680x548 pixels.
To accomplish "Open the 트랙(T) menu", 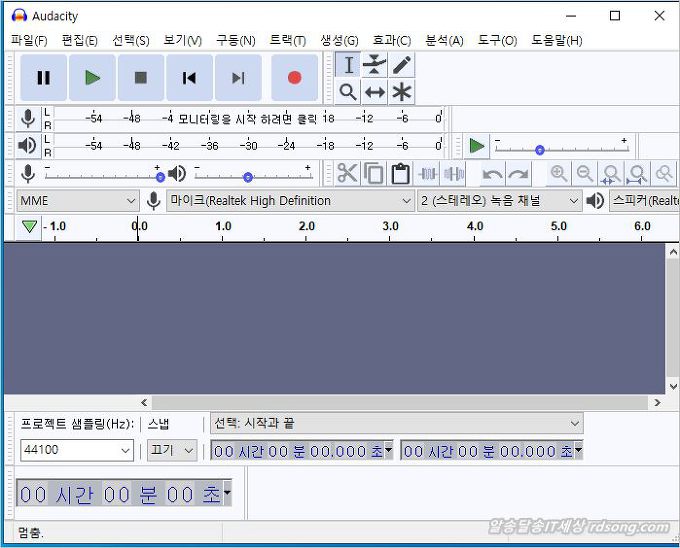I will [x=288, y=40].
